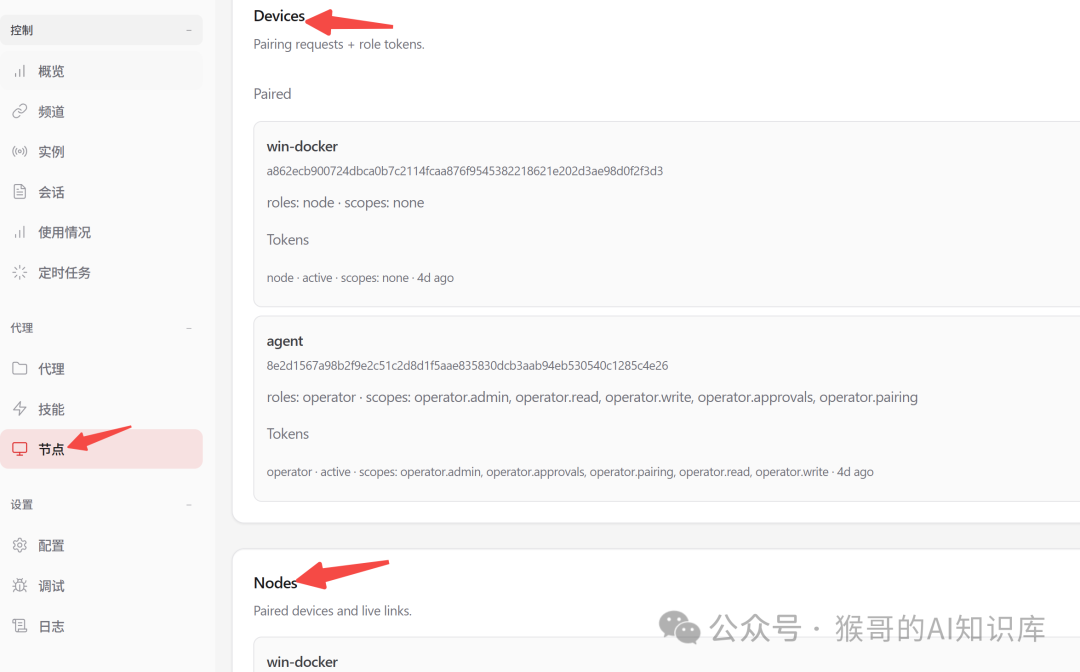
Task: Open 配置 settings page
Action: (x=101, y=545)
